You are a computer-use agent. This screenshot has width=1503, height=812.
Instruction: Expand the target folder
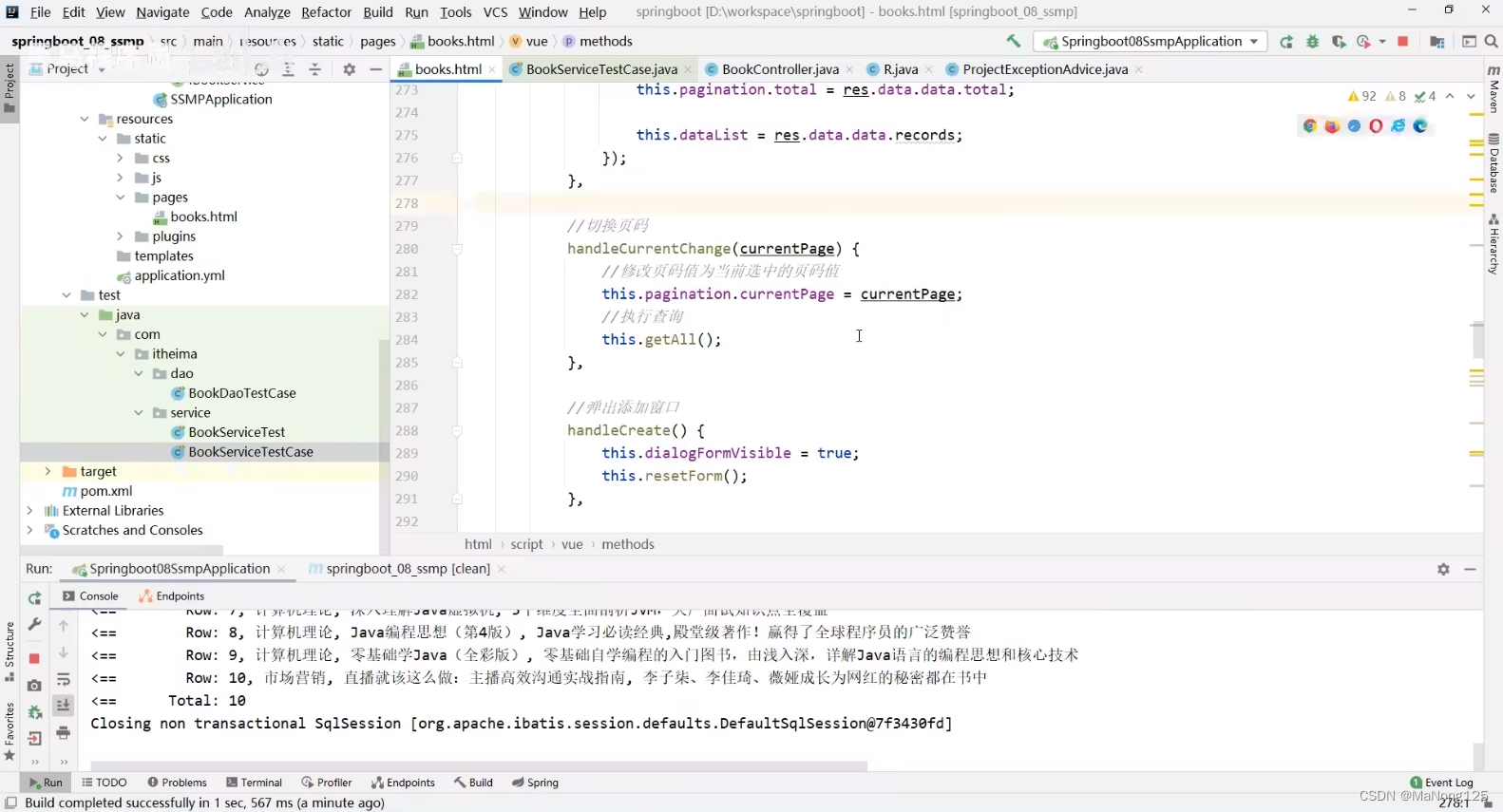[48, 471]
